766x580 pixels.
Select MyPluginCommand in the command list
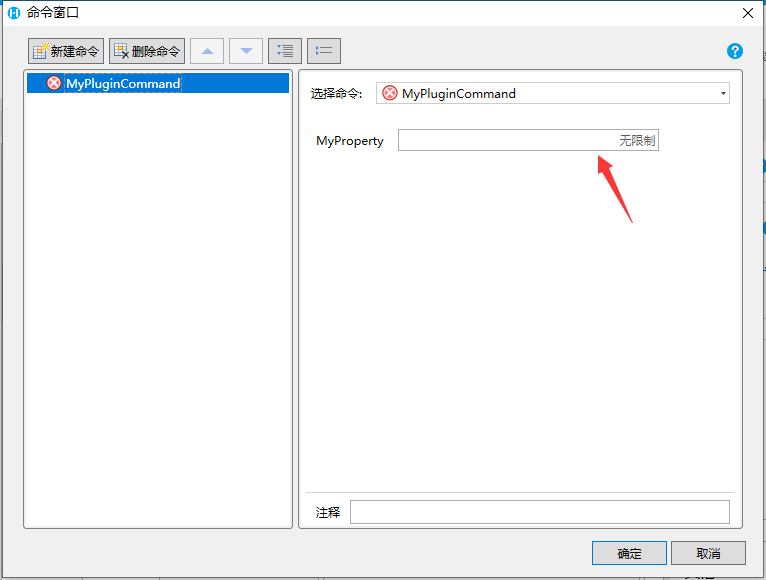pyautogui.click(x=158, y=84)
